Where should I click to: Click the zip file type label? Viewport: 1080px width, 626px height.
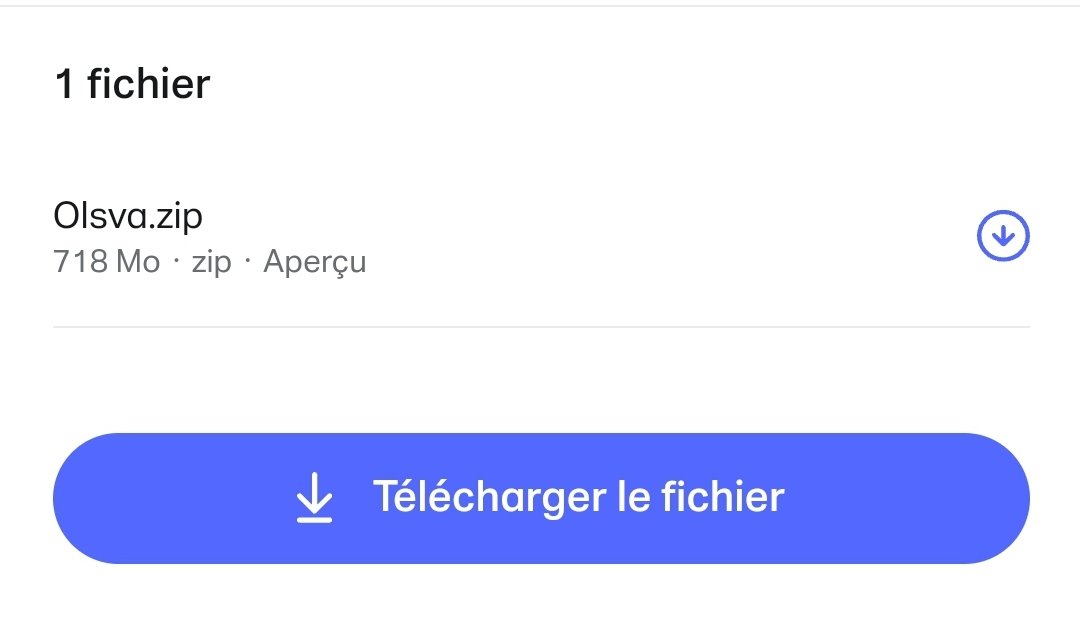(x=211, y=263)
